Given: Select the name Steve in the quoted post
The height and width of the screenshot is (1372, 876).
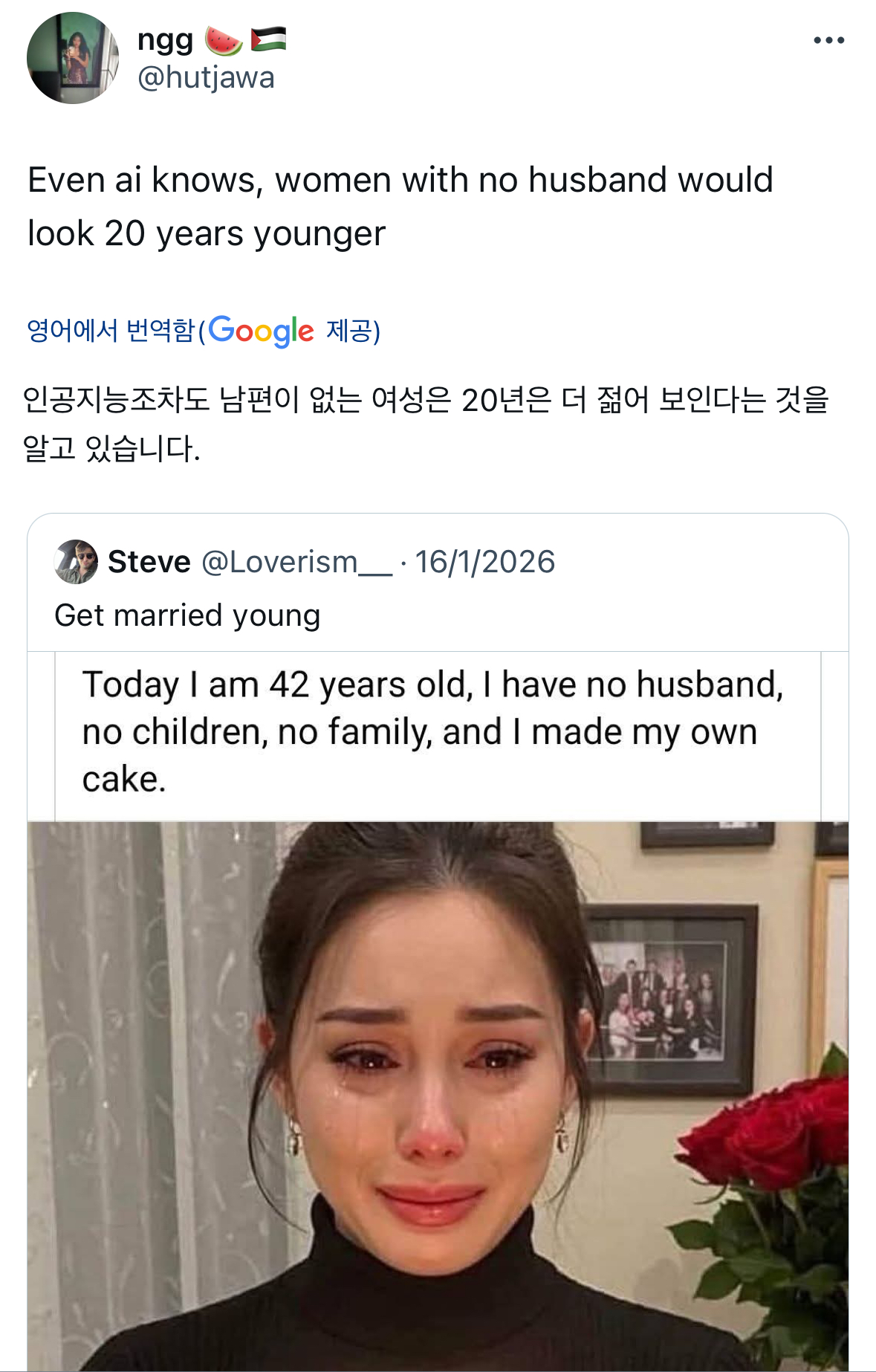Looking at the screenshot, I should pos(149,563).
